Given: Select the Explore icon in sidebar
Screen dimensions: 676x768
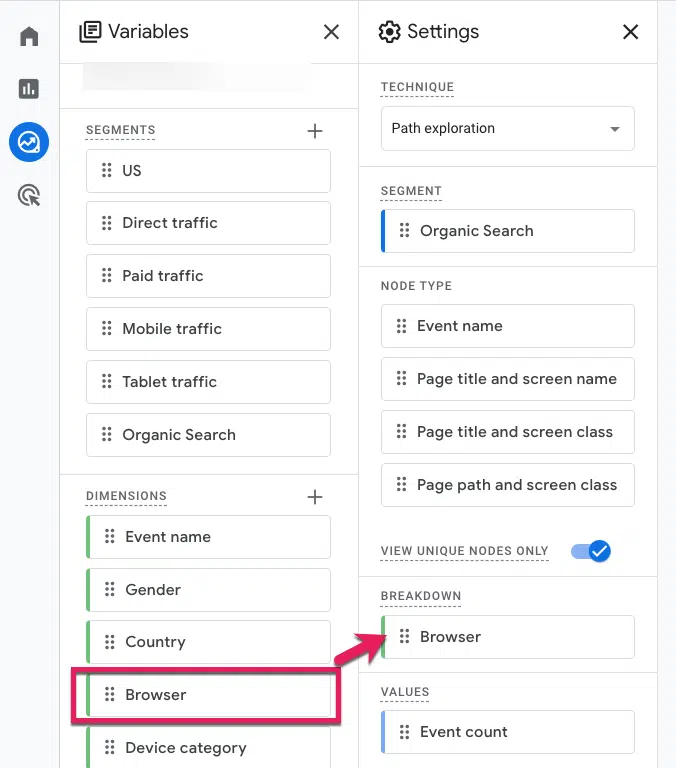Looking at the screenshot, I should tap(29, 142).
